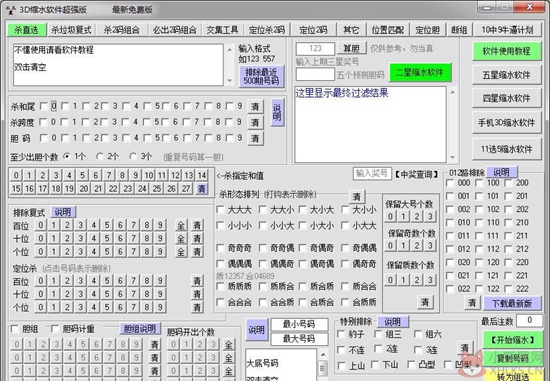The image size is (550, 381).
Task: Click the 最小号码 button
Action: [x=299, y=324]
